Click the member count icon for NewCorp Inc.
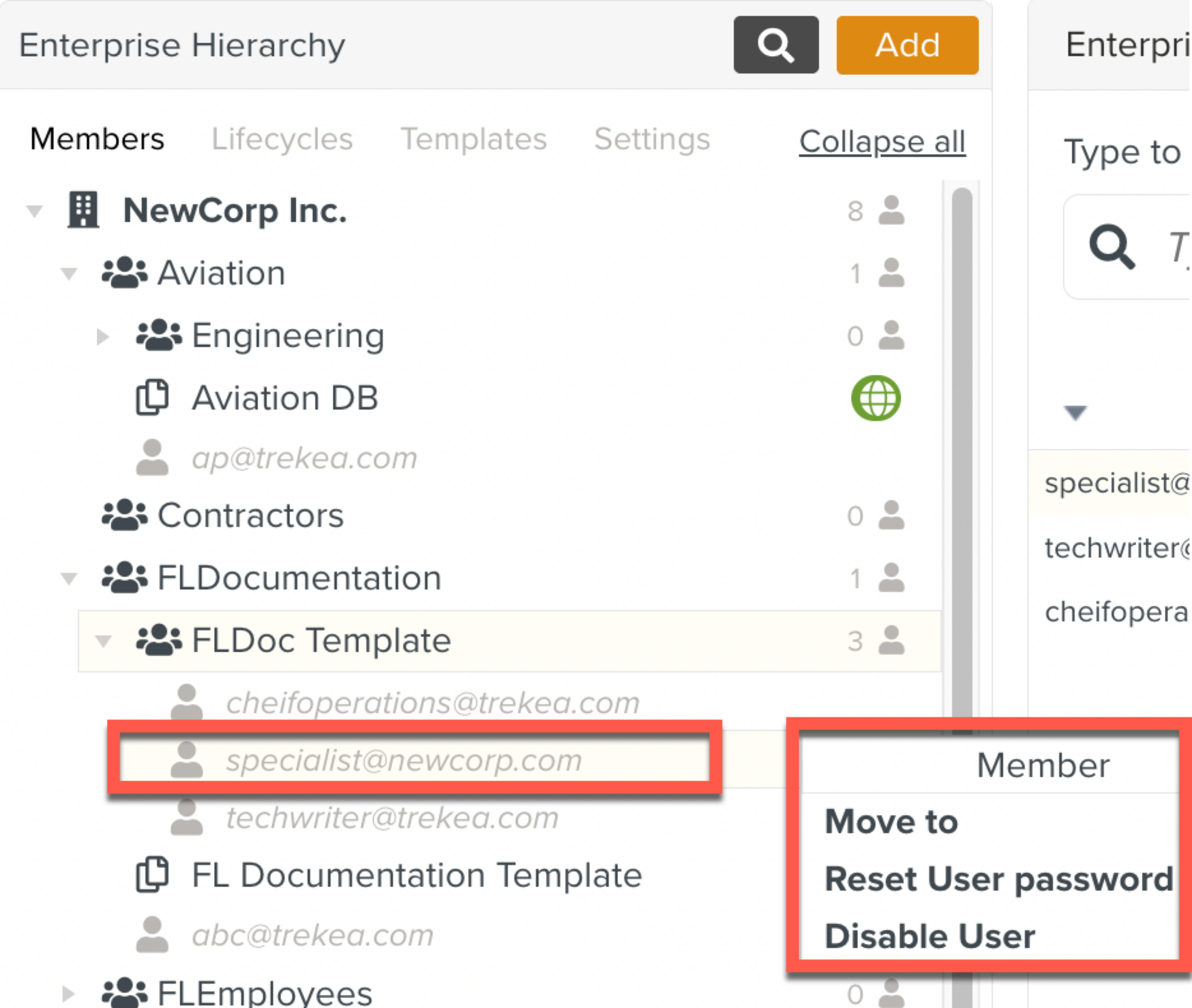 tap(891, 211)
